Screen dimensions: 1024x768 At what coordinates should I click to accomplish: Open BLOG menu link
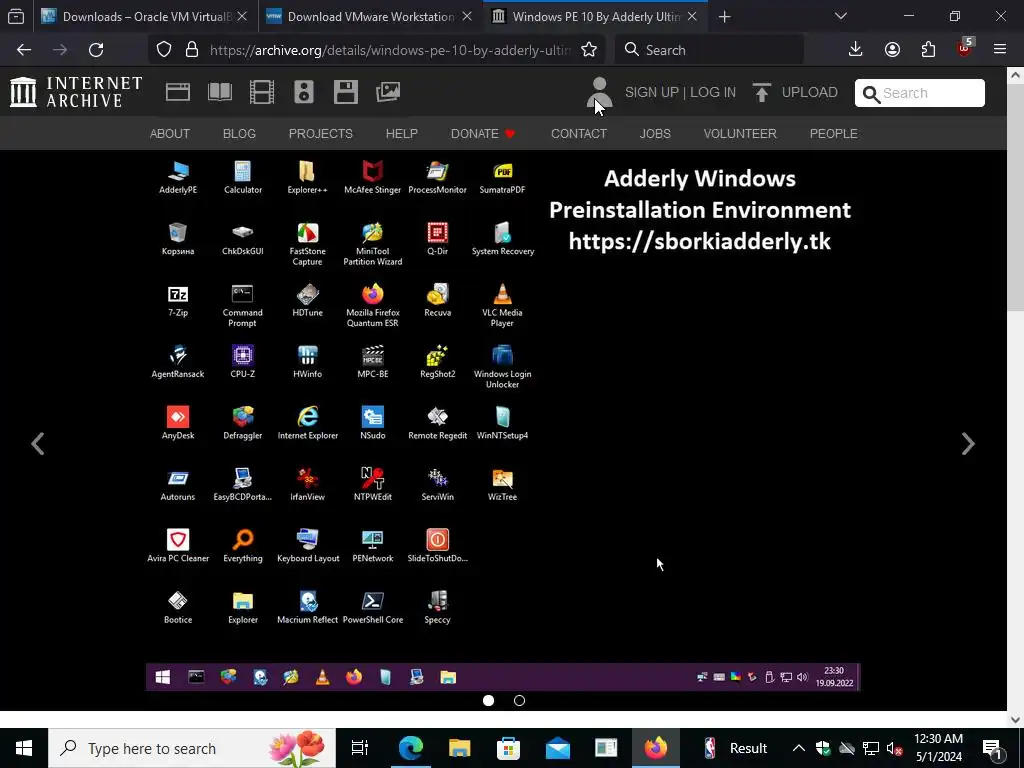tap(239, 134)
